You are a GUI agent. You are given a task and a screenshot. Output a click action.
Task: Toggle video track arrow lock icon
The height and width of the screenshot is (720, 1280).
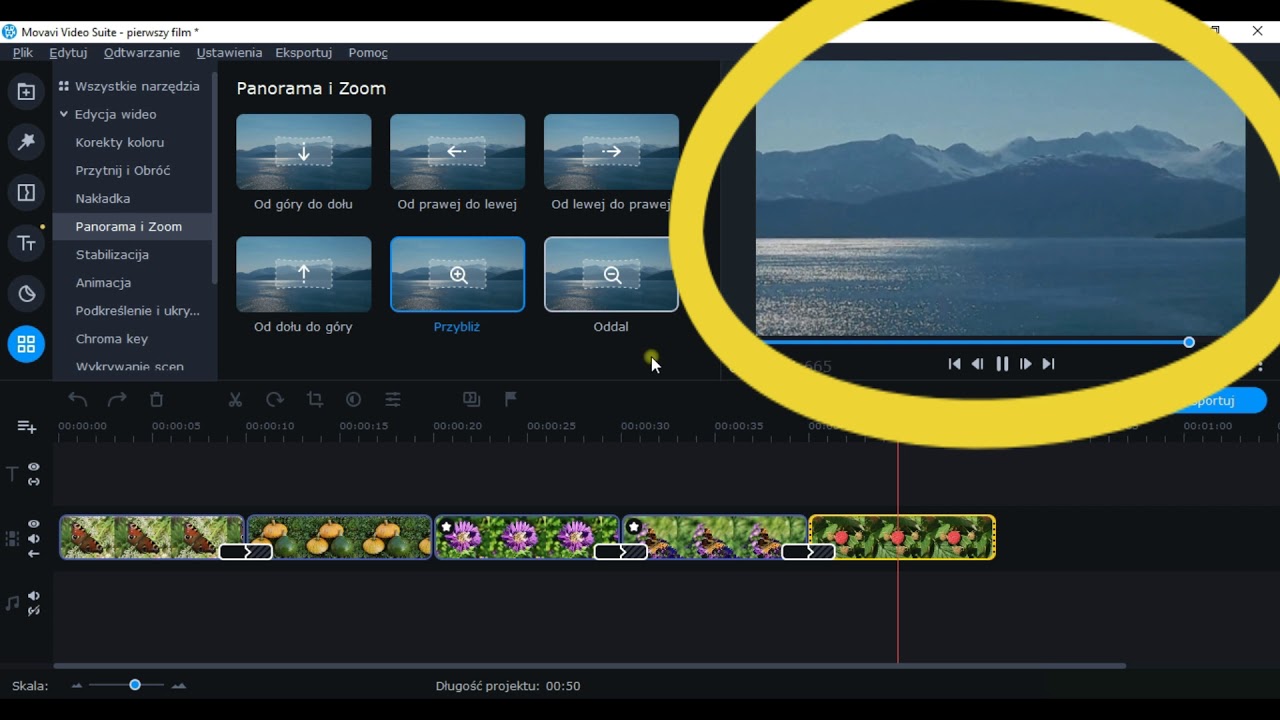[34, 554]
